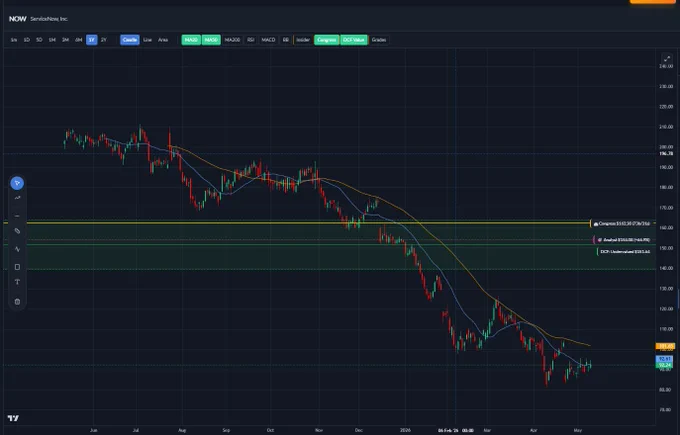Image resolution: width=680 pixels, height=435 pixels.
Task: Select the rectangle shape tool
Action: click(x=17, y=267)
